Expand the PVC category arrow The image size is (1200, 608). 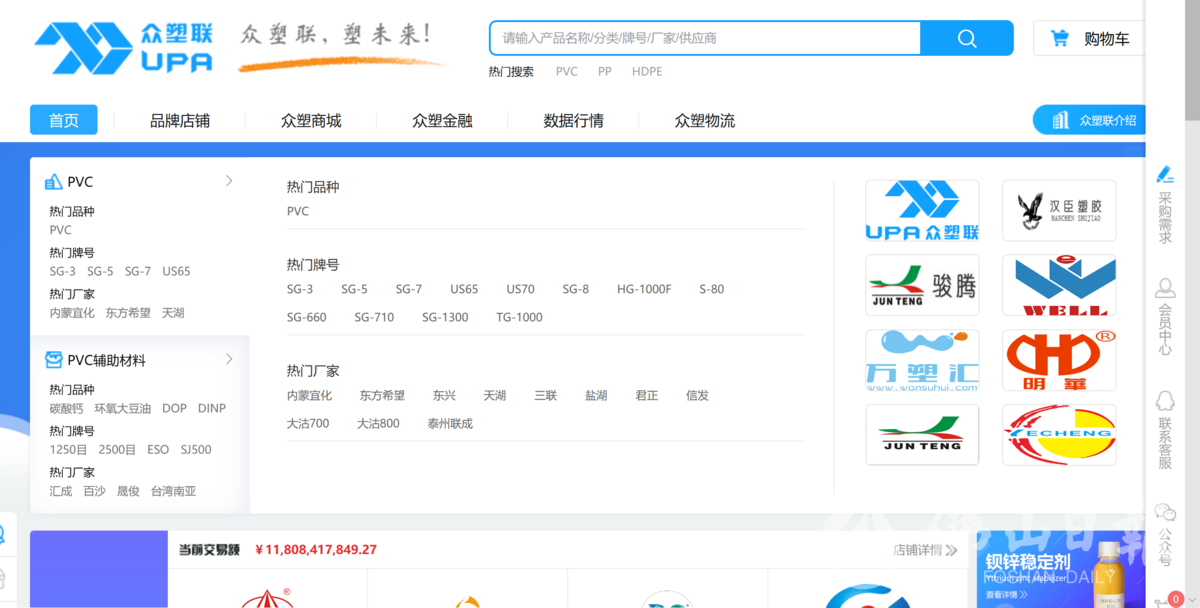click(x=229, y=181)
